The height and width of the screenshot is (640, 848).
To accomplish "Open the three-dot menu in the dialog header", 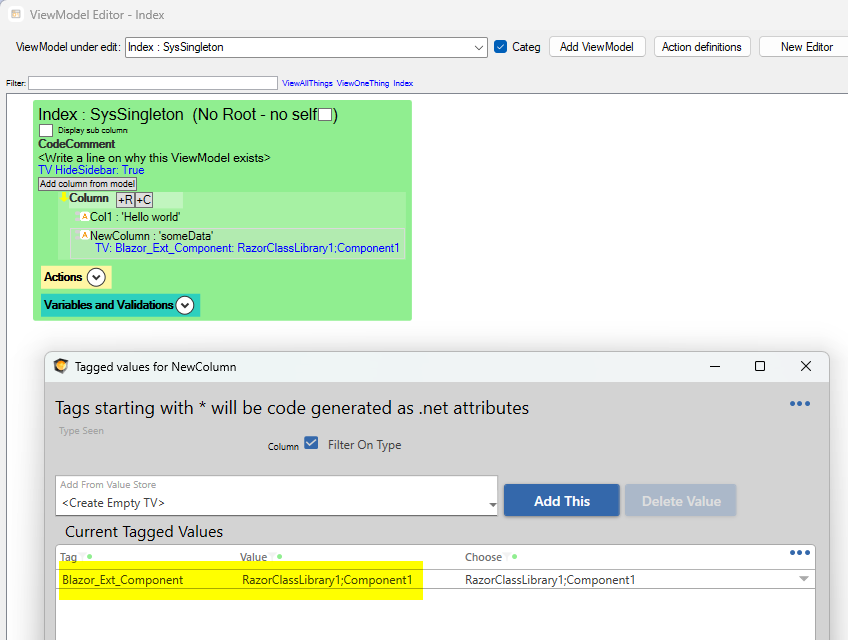I will click(799, 404).
